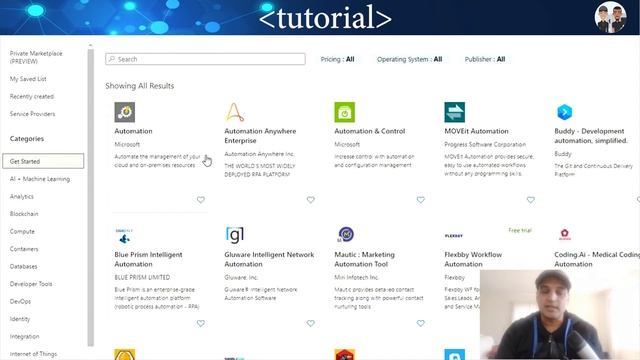Click the green Automation & Control icon

coord(344,112)
